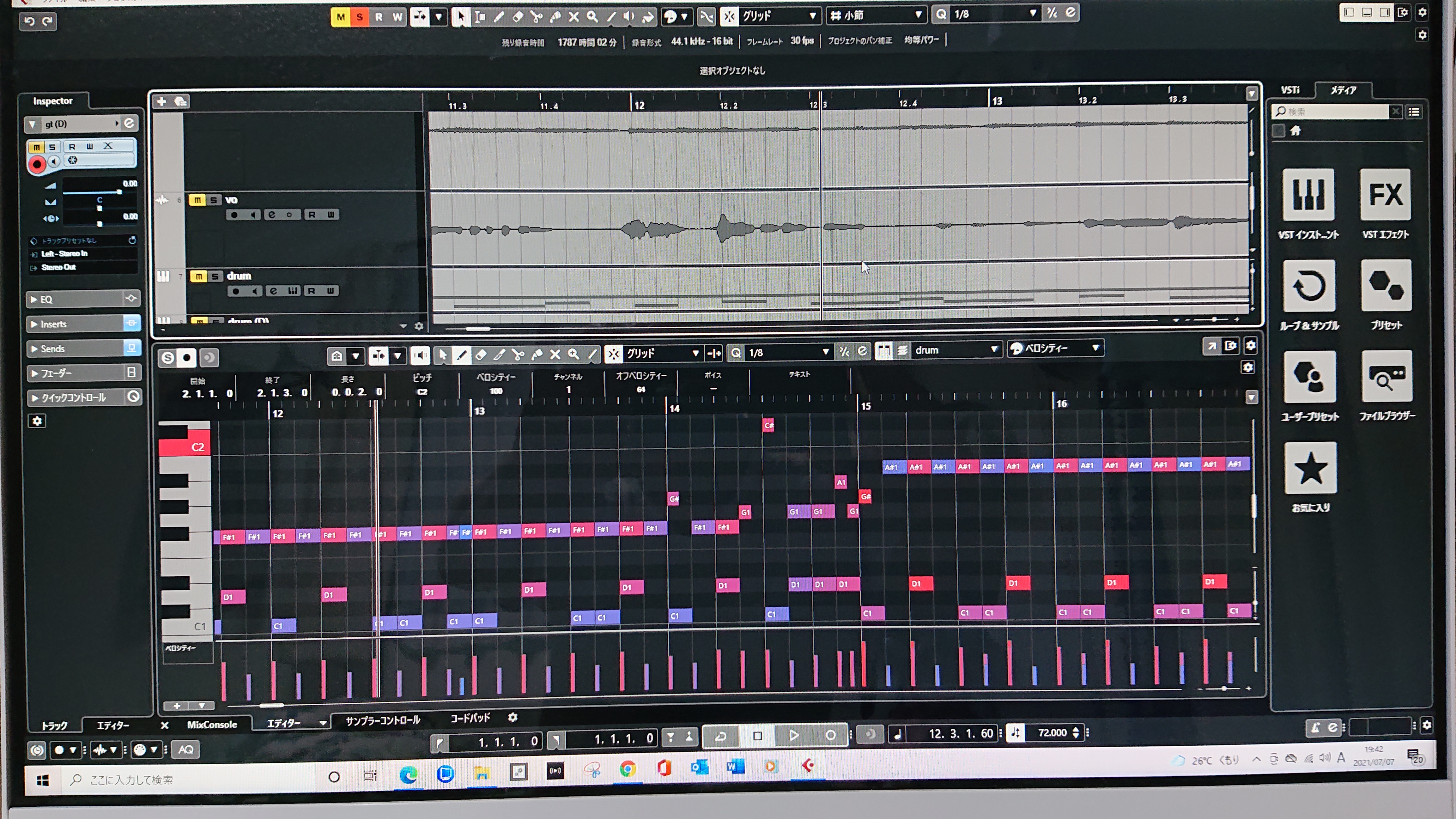Solo the drum track
1456x819 pixels.
215,276
